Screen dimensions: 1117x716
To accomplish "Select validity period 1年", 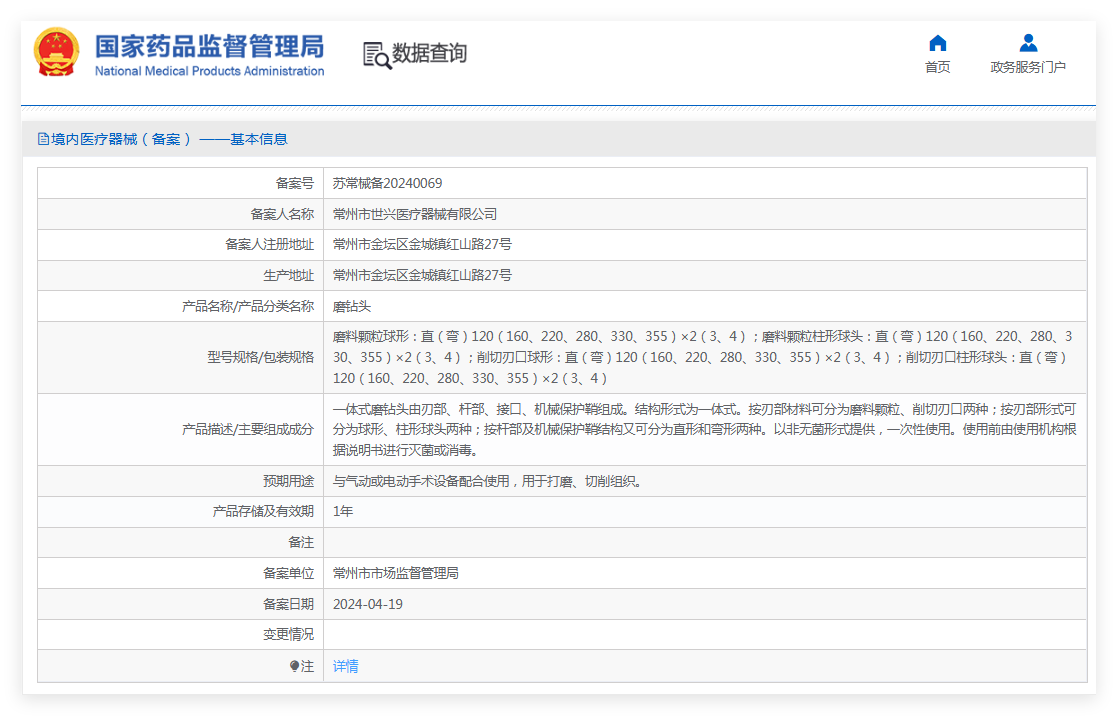I will pos(343,512).
